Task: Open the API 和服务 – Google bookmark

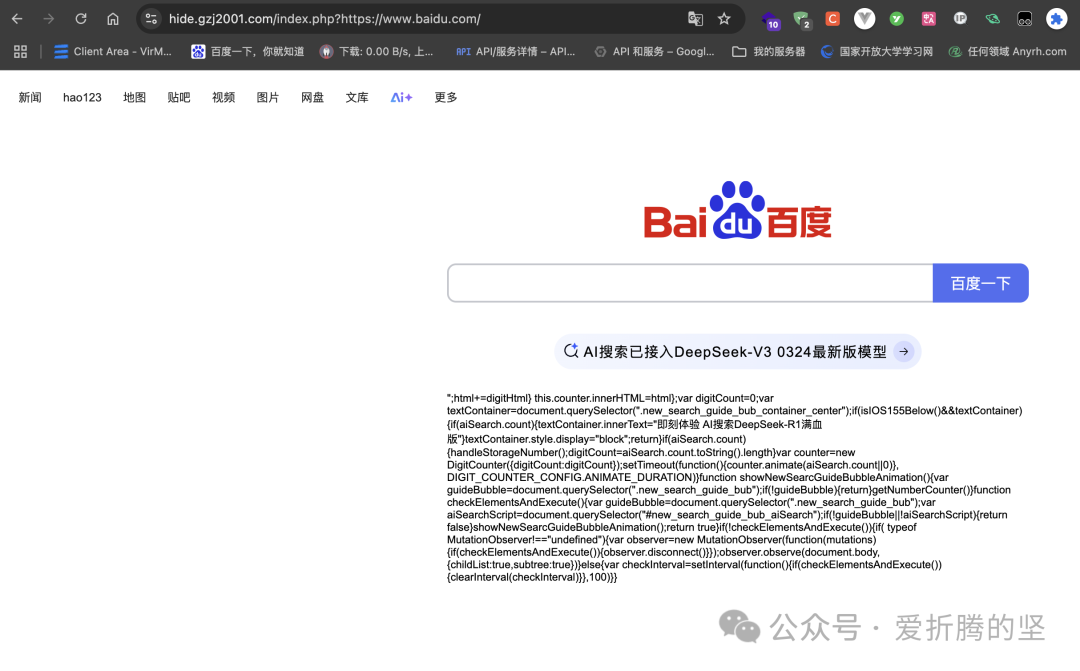Action: (654, 52)
